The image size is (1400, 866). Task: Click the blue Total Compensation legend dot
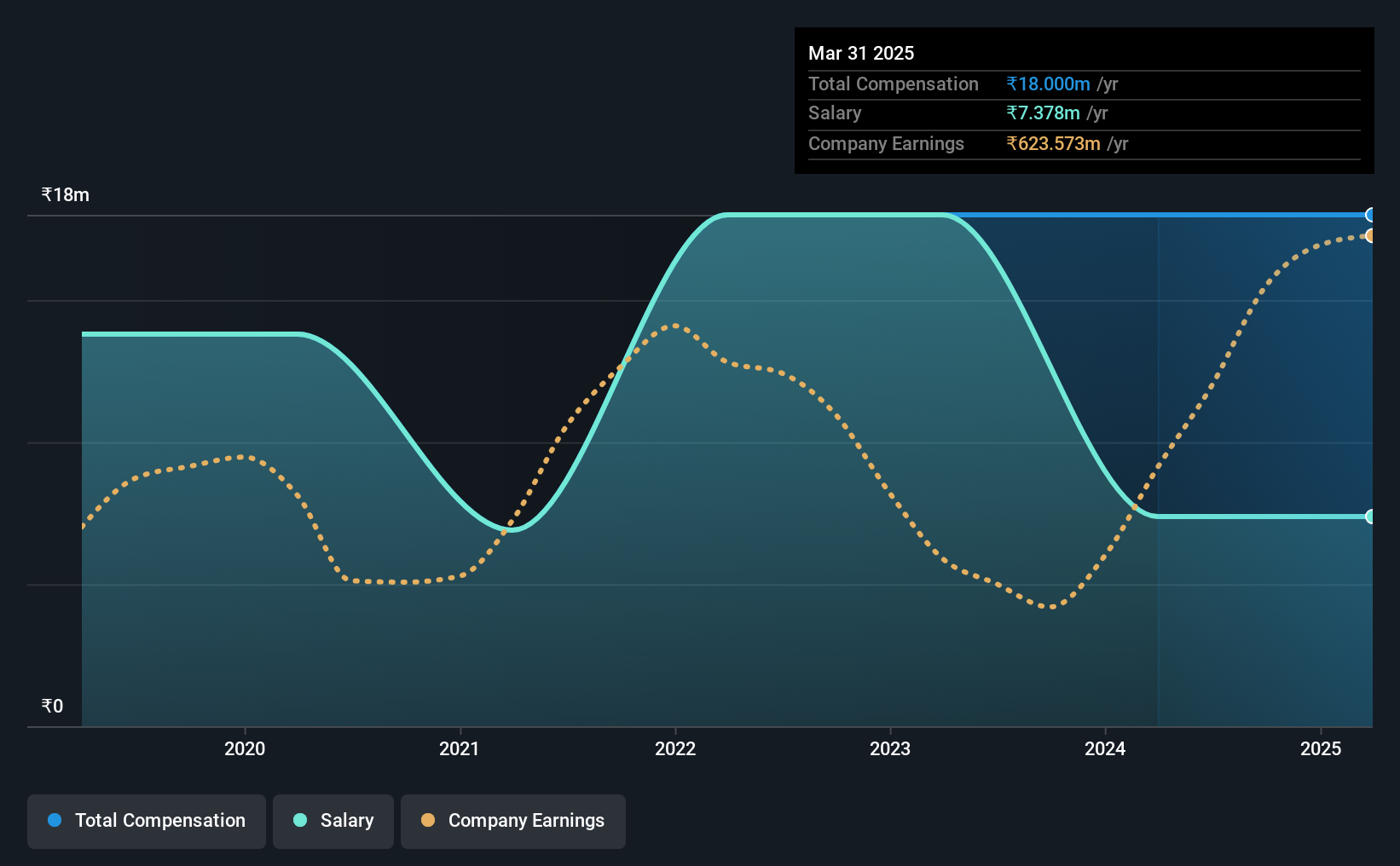55,820
